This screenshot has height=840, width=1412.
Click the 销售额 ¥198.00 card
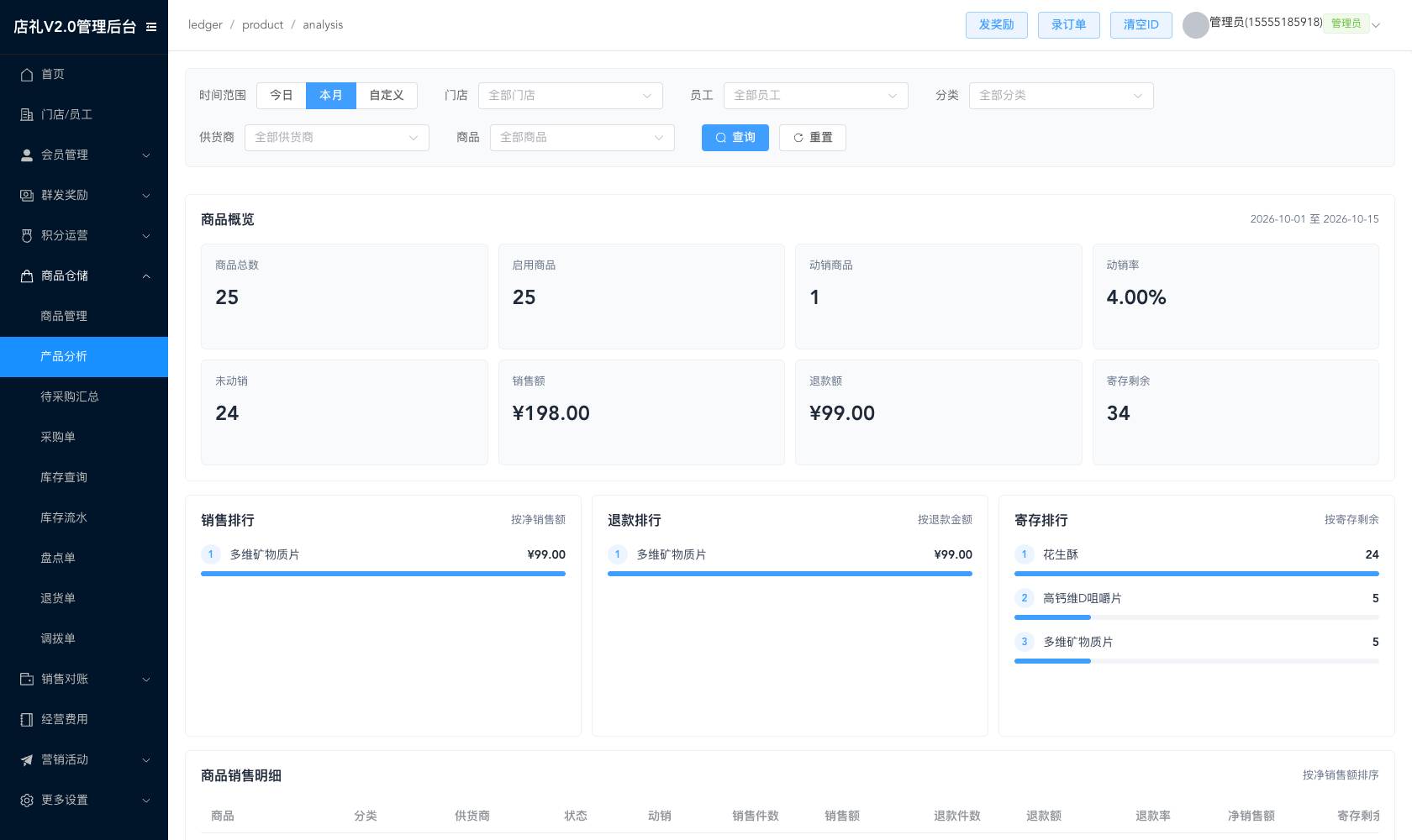point(641,412)
